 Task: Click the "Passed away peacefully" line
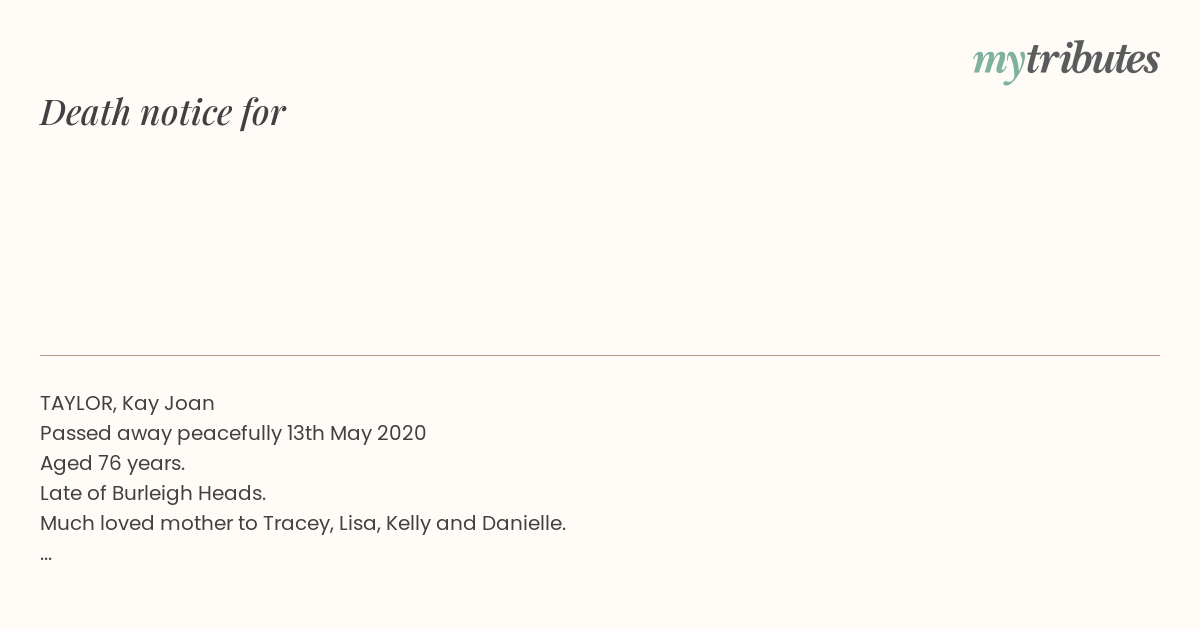(x=233, y=433)
